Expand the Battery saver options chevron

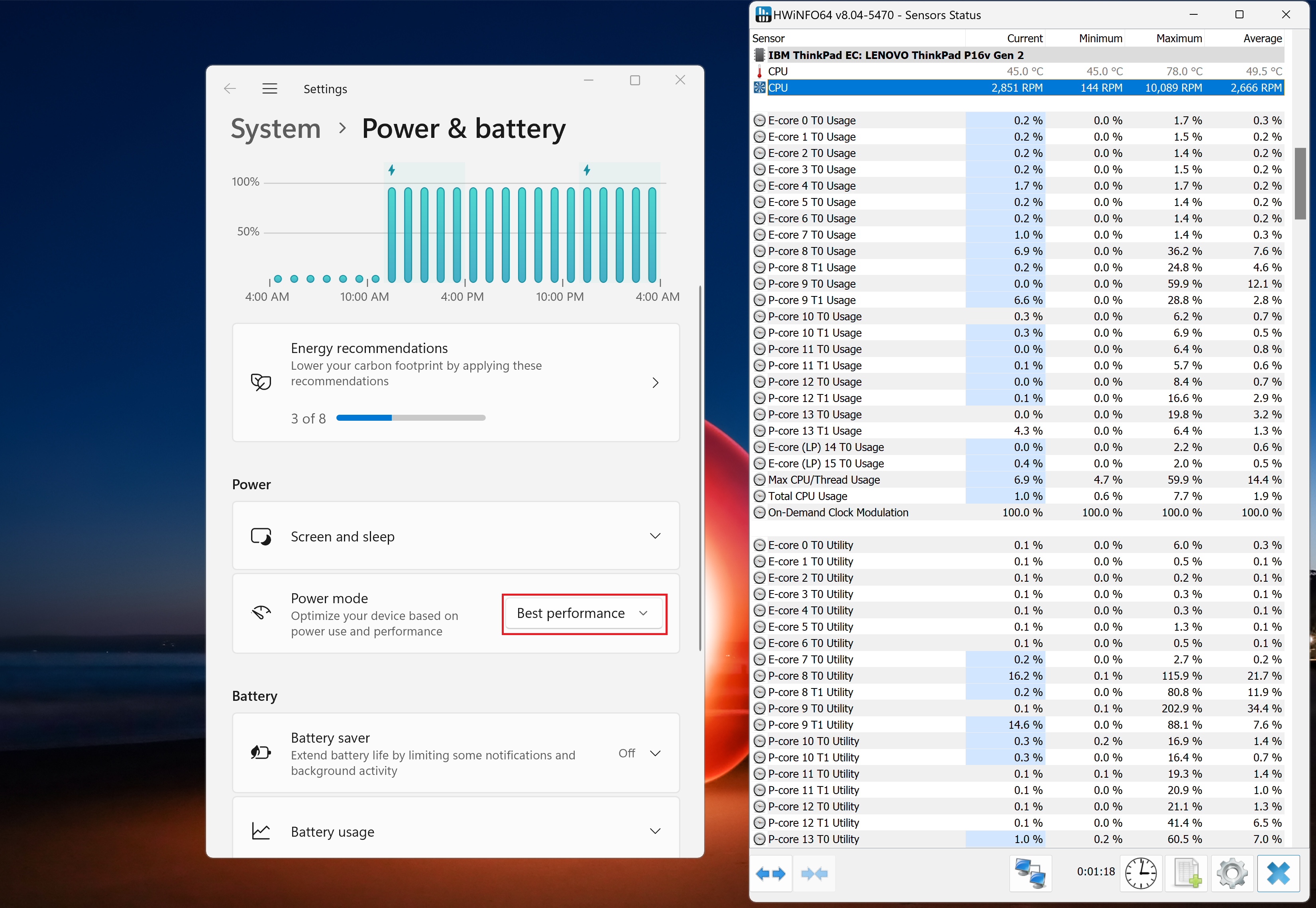click(655, 753)
